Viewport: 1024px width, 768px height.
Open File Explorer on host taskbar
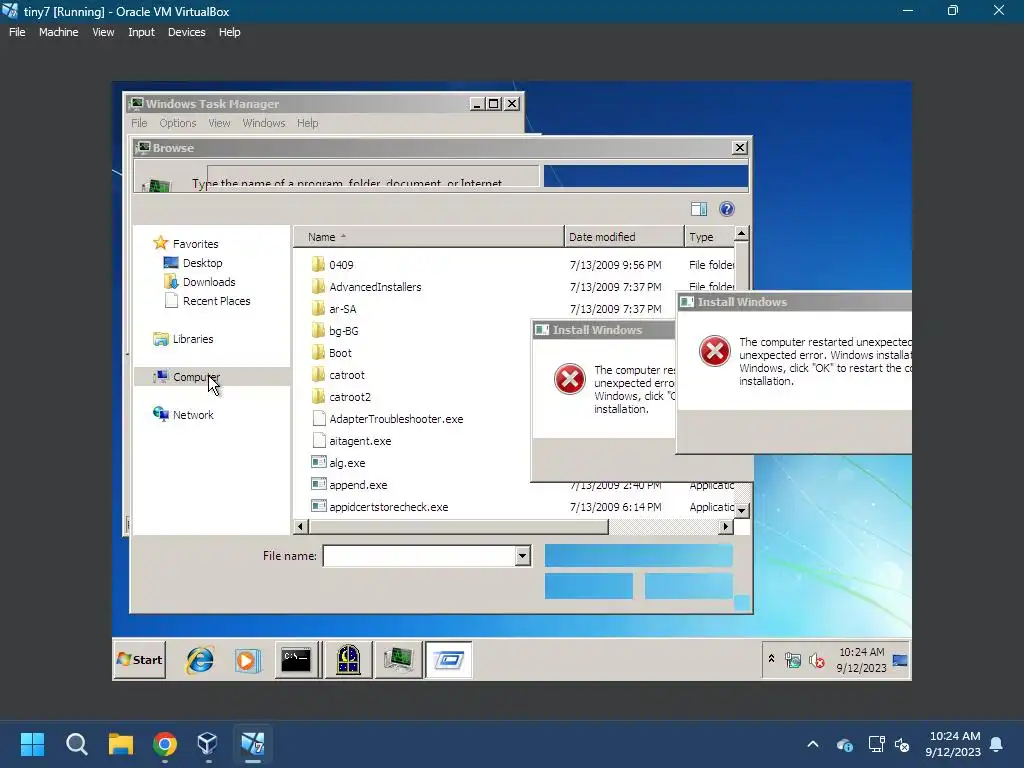(x=121, y=744)
